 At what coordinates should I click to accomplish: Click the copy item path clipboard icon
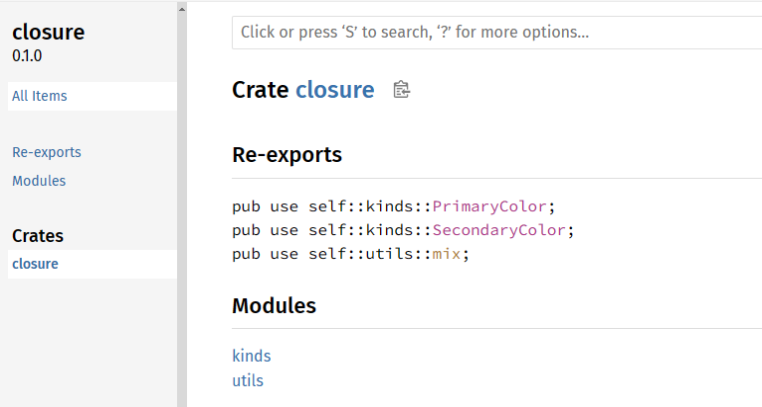tap(401, 90)
